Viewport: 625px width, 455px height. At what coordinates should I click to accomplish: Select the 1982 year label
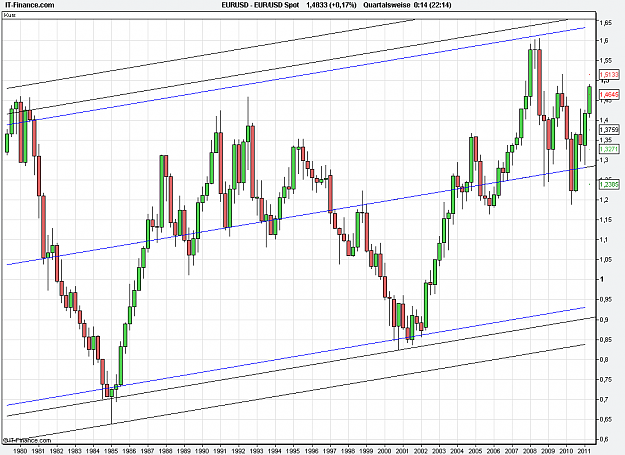coord(57,451)
